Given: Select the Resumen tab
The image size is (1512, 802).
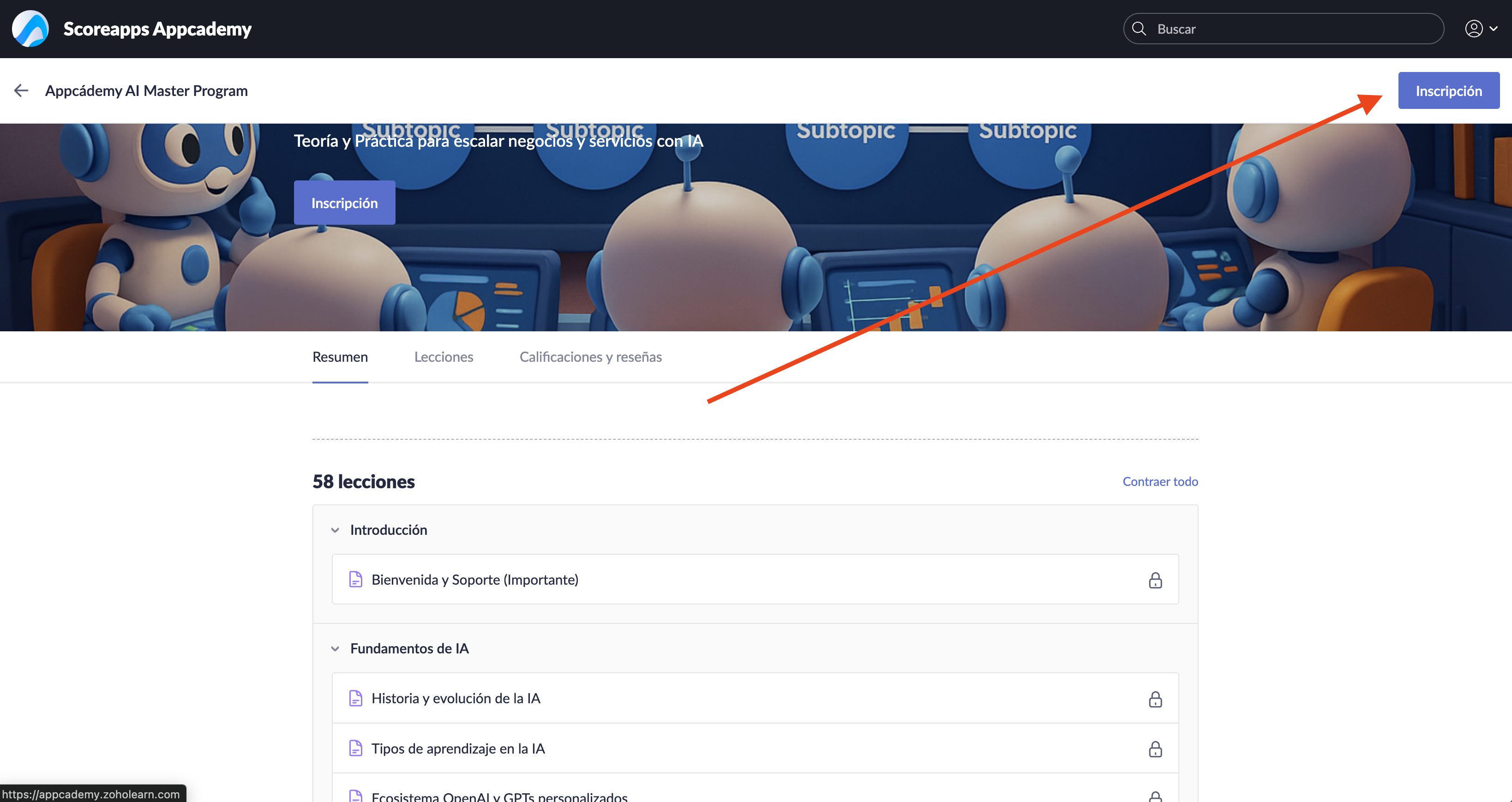Looking at the screenshot, I should coord(340,357).
